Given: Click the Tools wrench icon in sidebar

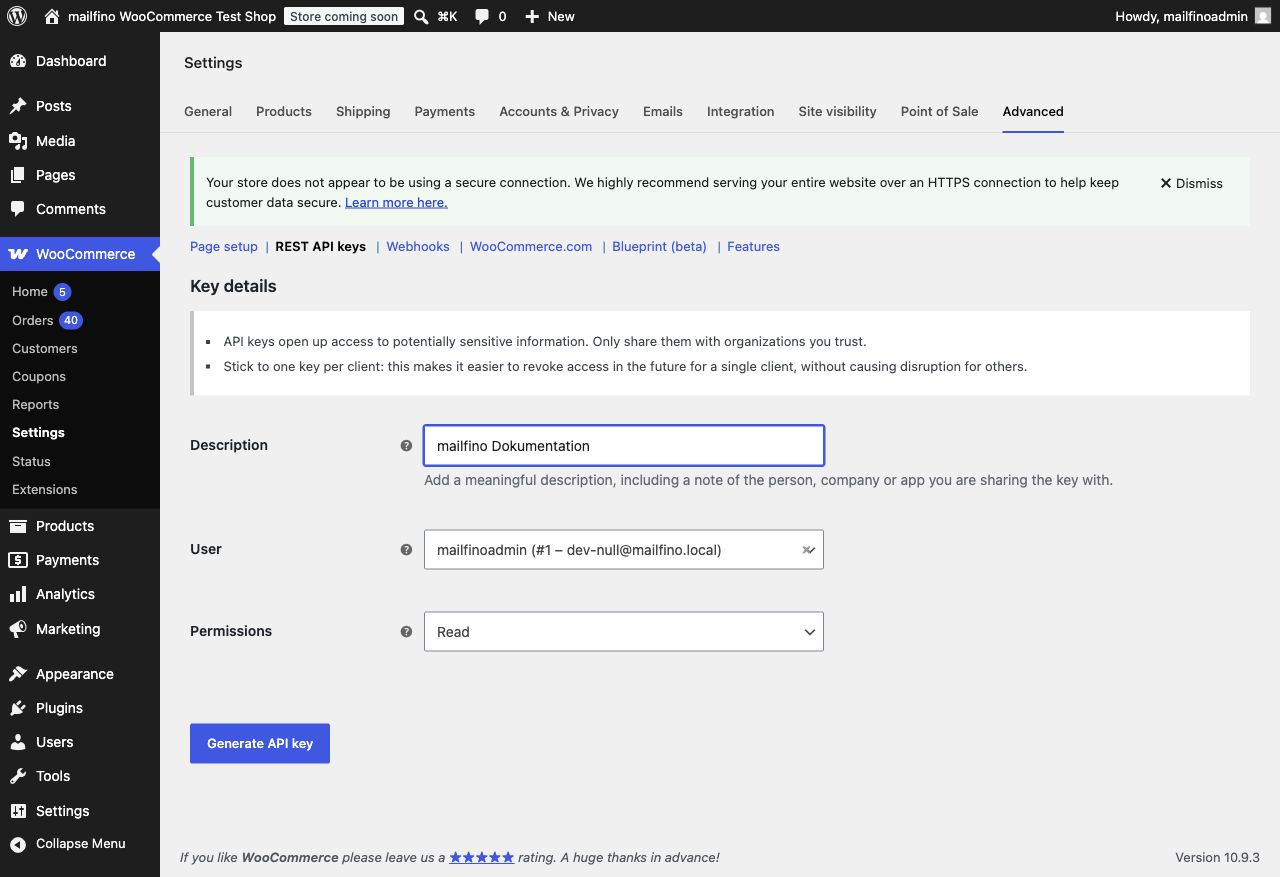Looking at the screenshot, I should (x=18, y=776).
